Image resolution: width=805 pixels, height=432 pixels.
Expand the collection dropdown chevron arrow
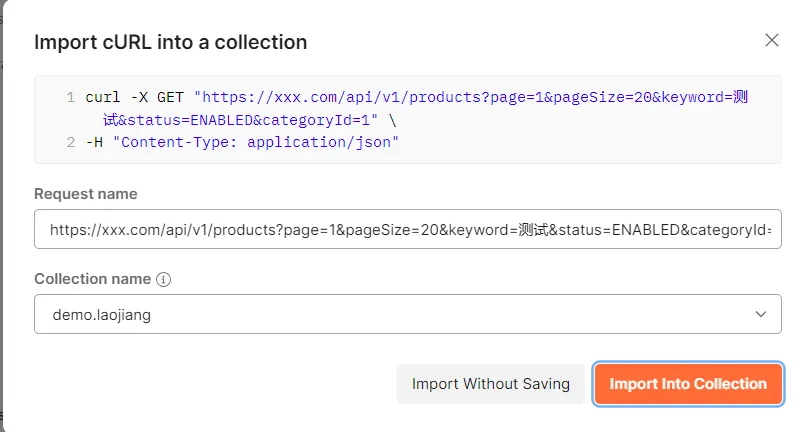(761, 315)
